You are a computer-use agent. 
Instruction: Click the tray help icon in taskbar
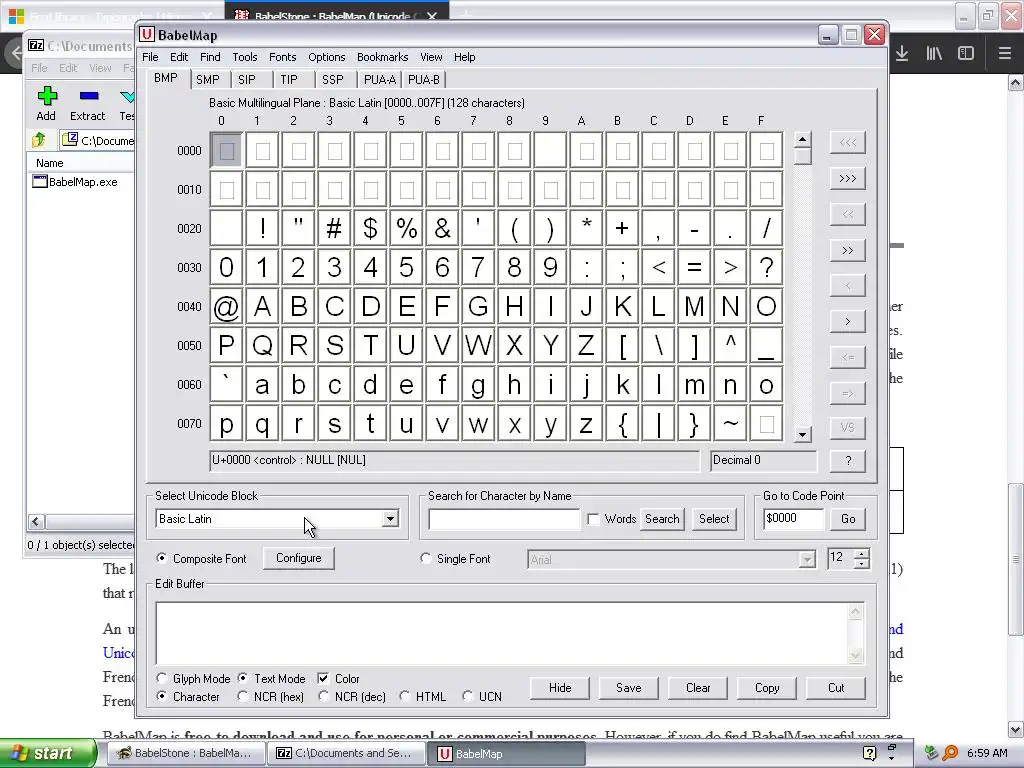[869, 753]
